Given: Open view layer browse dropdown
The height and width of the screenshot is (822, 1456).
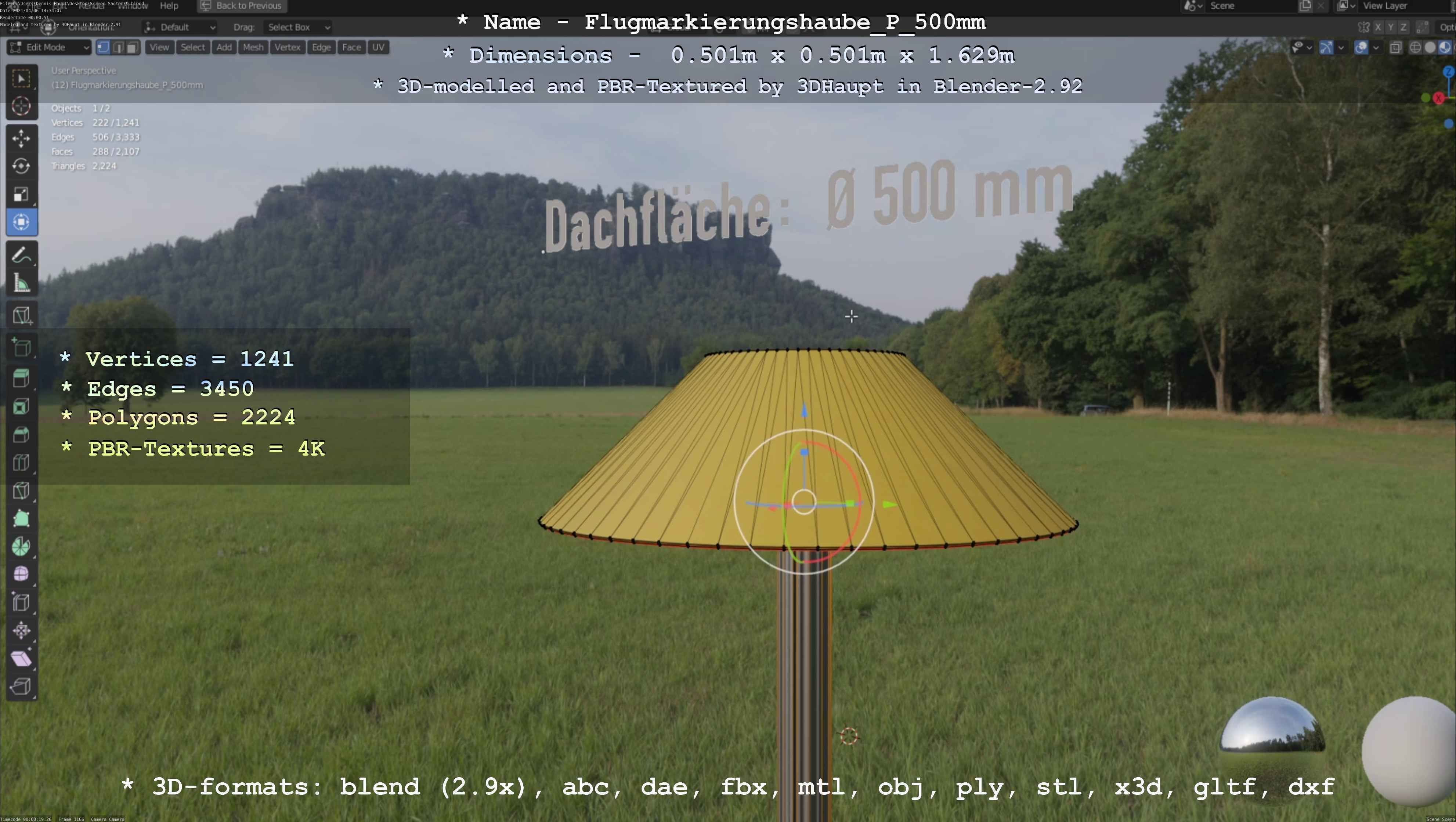Looking at the screenshot, I should 1346,6.
